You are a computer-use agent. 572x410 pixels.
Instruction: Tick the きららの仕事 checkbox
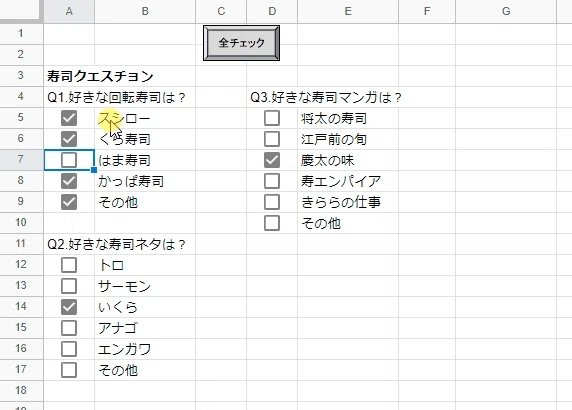(272, 202)
